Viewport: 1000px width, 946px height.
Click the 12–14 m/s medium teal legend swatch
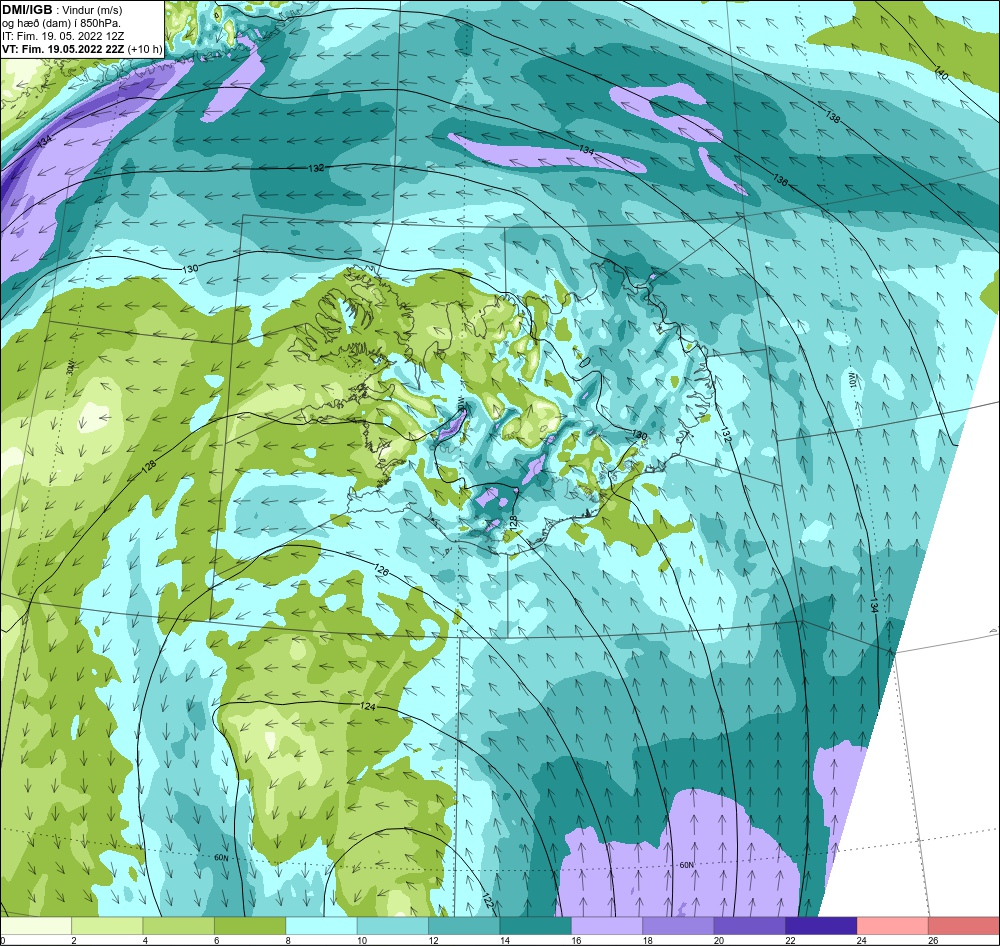(x=464, y=925)
